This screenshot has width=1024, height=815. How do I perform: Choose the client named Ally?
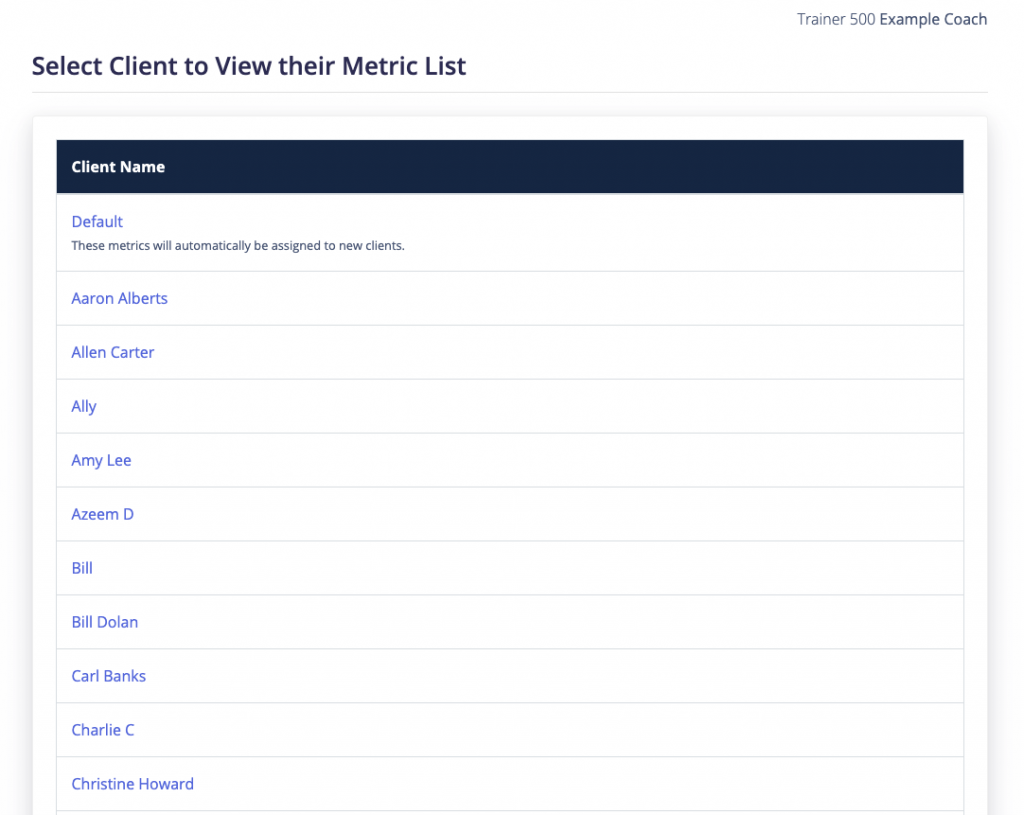point(84,407)
